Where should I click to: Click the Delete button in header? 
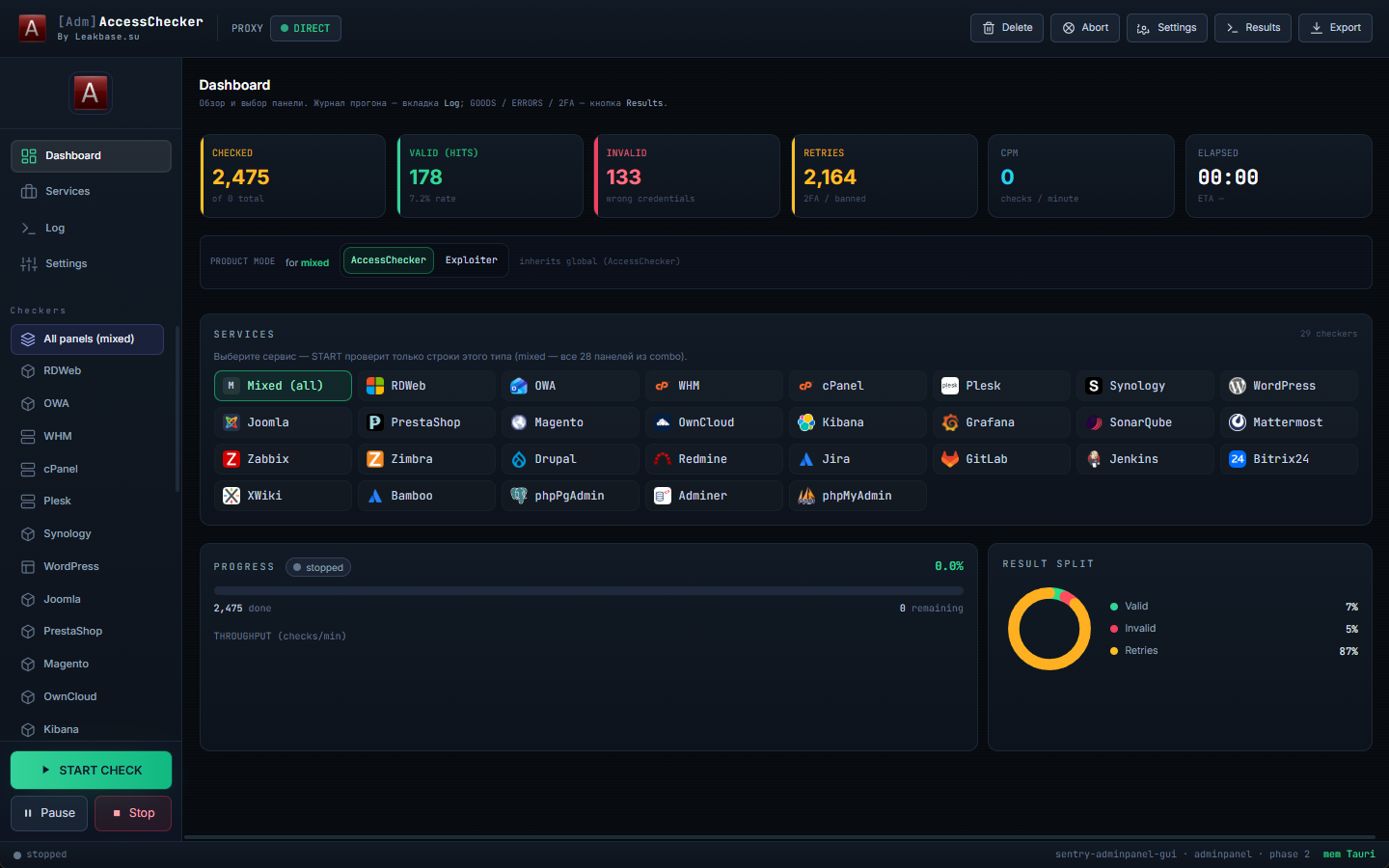1007,28
